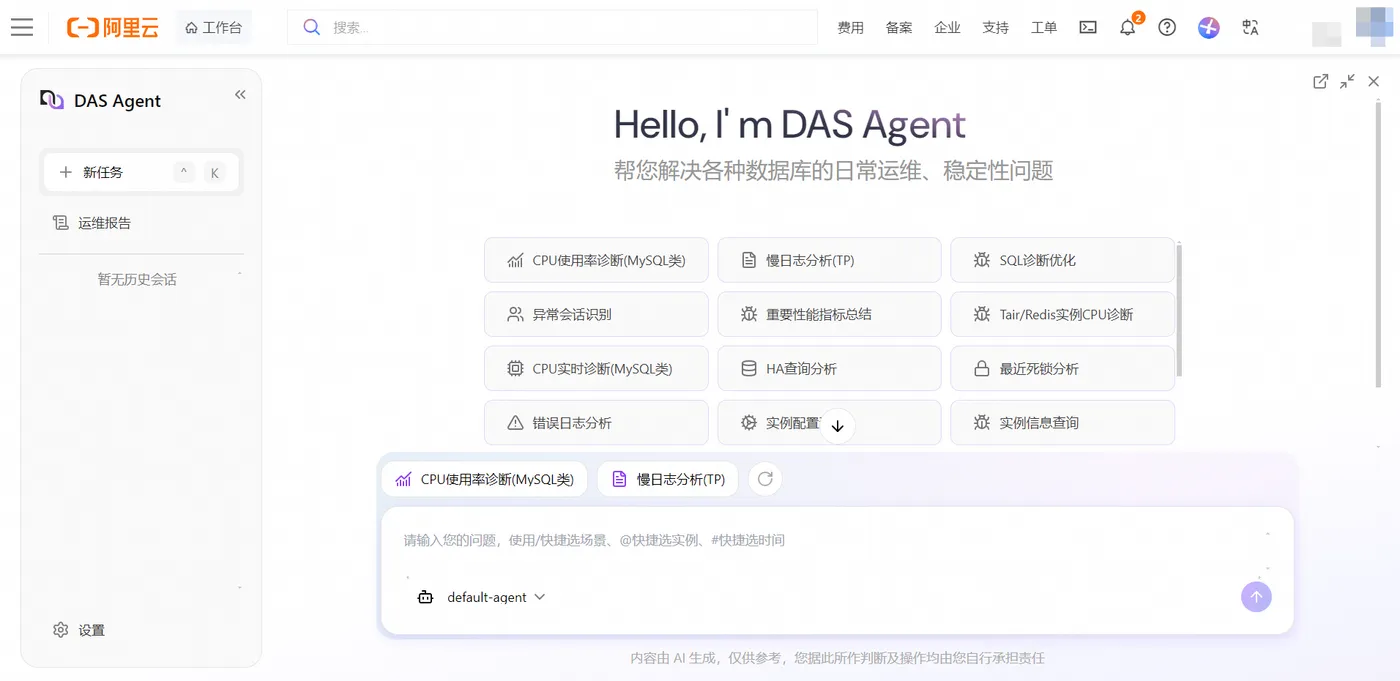Choose 异常会话识别 scenario card
The height and width of the screenshot is (681, 1400).
[596, 314]
